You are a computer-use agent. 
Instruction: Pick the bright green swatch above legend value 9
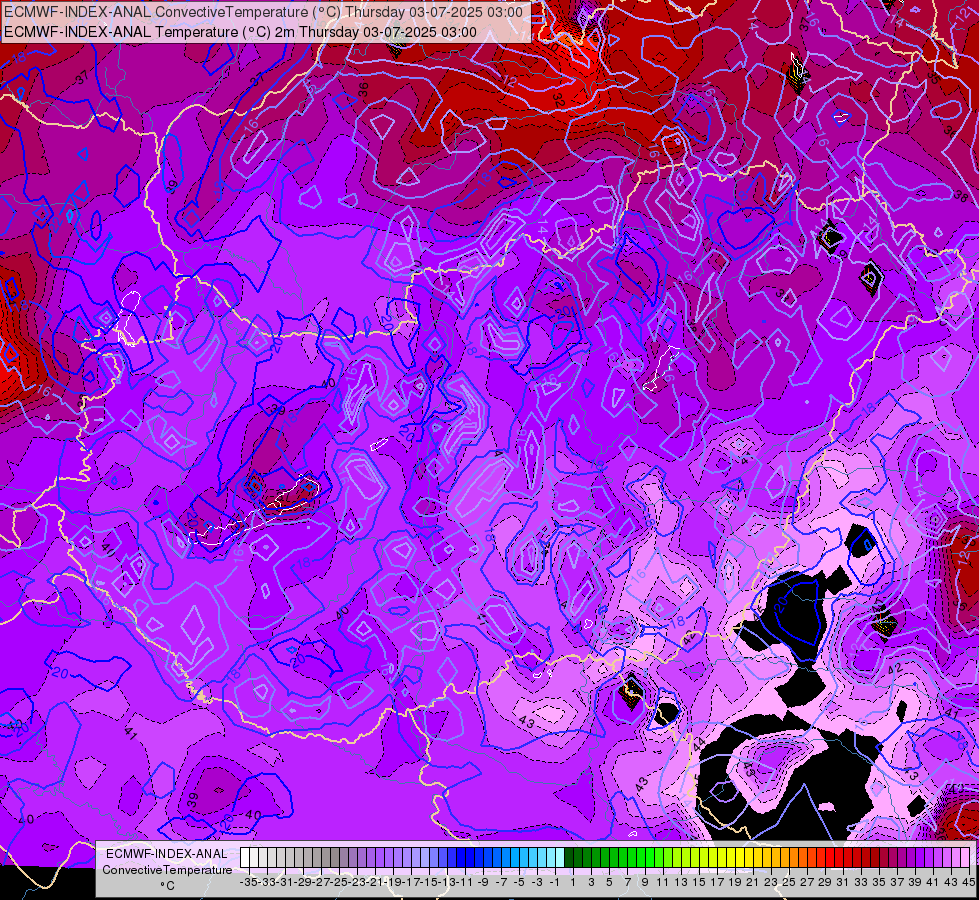(641, 858)
